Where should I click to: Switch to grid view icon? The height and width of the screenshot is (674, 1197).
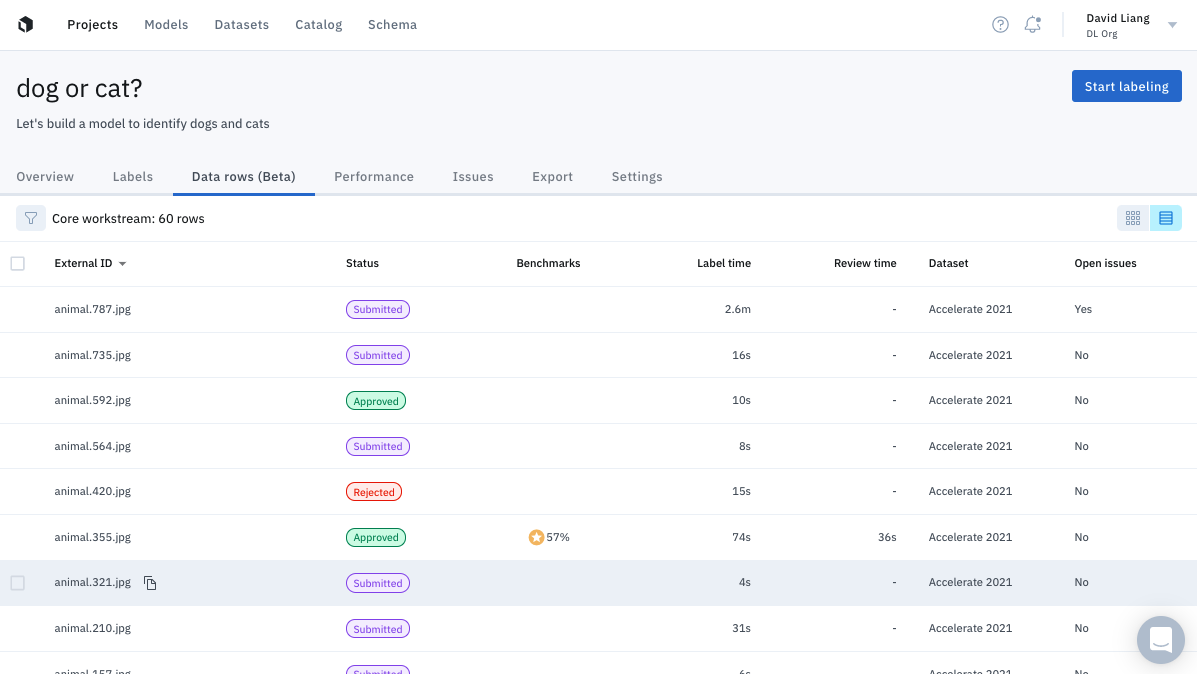(x=1133, y=218)
